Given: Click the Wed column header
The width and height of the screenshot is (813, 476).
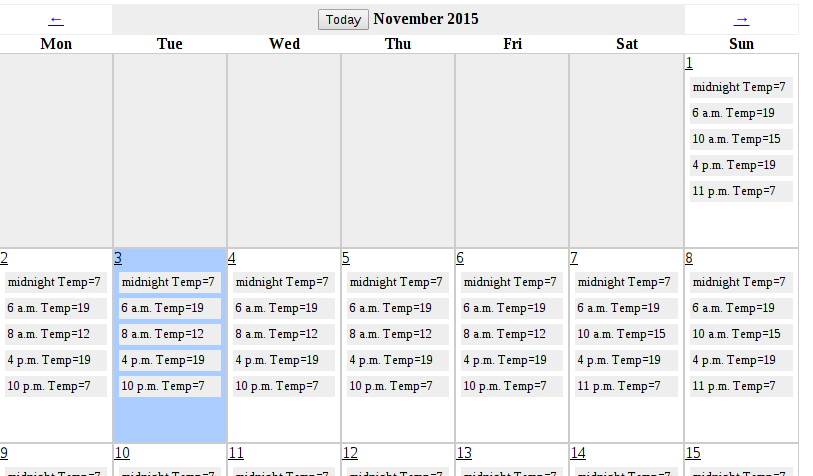Looking at the screenshot, I should tap(284, 44).
